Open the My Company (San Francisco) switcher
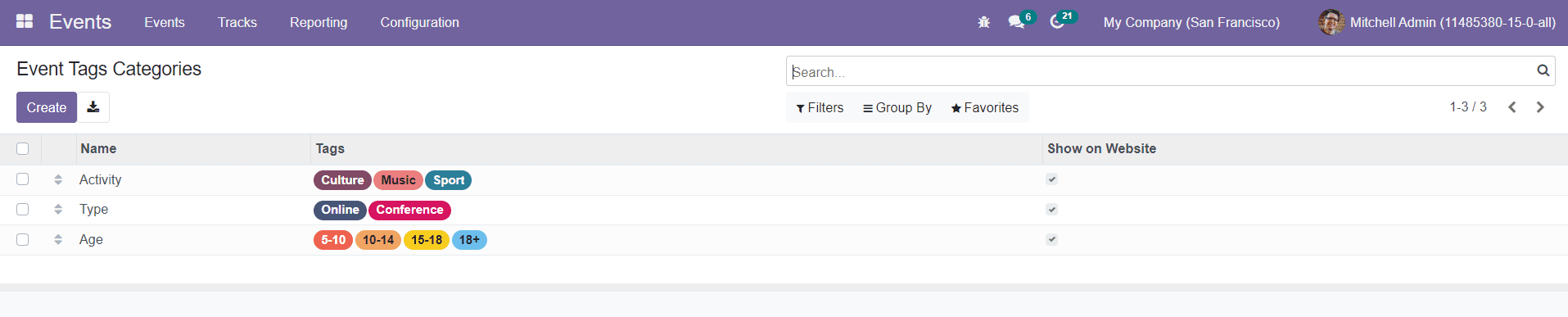Image resolution: width=1568 pixels, height=317 pixels. 1191,22
